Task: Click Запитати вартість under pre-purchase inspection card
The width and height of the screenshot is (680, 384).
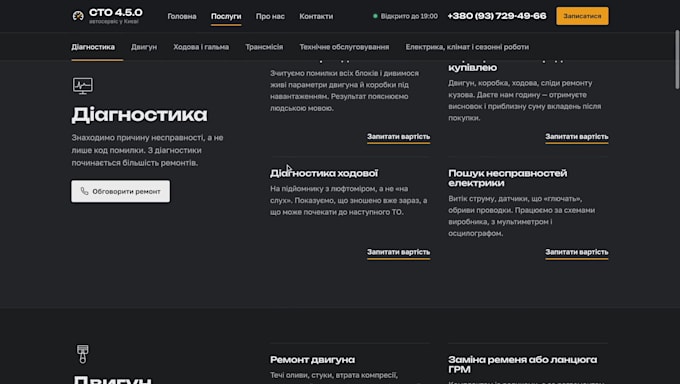Action: point(577,137)
